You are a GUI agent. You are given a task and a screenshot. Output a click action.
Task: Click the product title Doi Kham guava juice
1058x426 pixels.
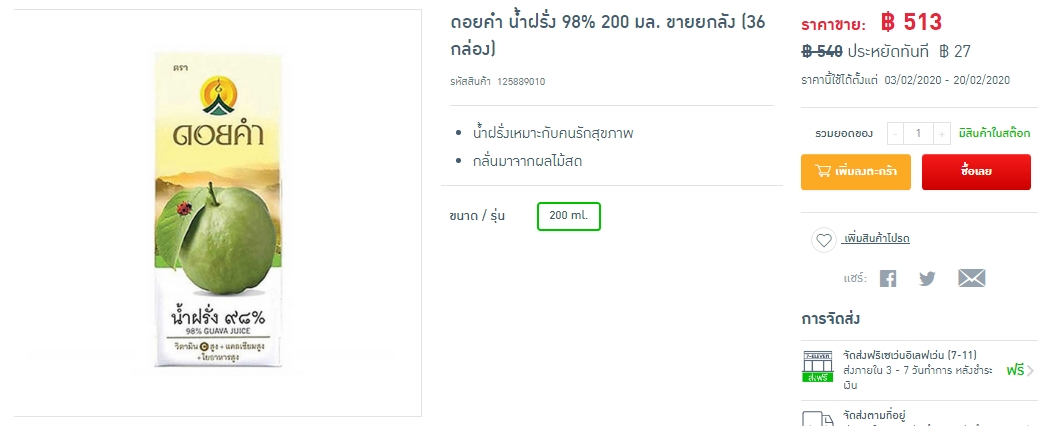(608, 36)
